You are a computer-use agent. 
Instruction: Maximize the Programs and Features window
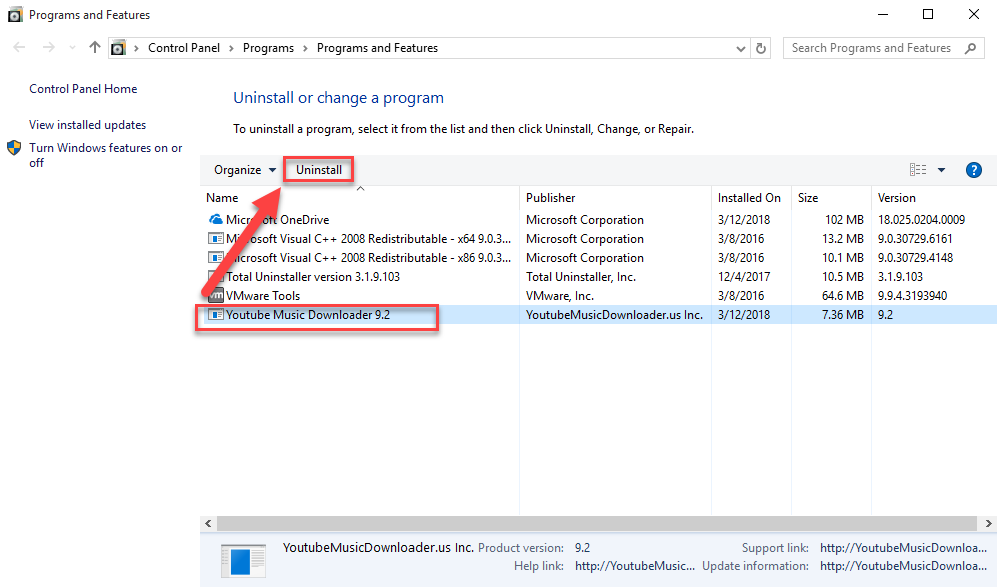(x=928, y=15)
